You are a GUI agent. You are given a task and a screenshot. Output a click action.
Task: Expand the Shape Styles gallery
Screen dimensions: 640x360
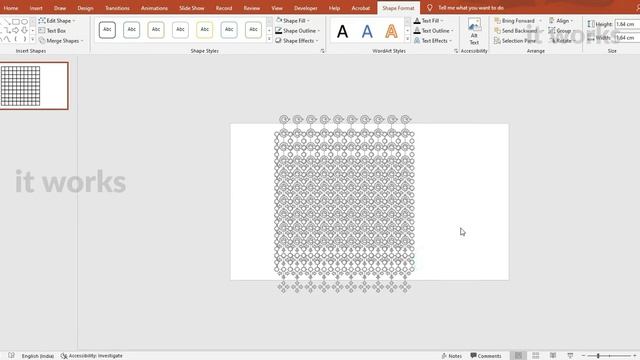click(x=269, y=39)
